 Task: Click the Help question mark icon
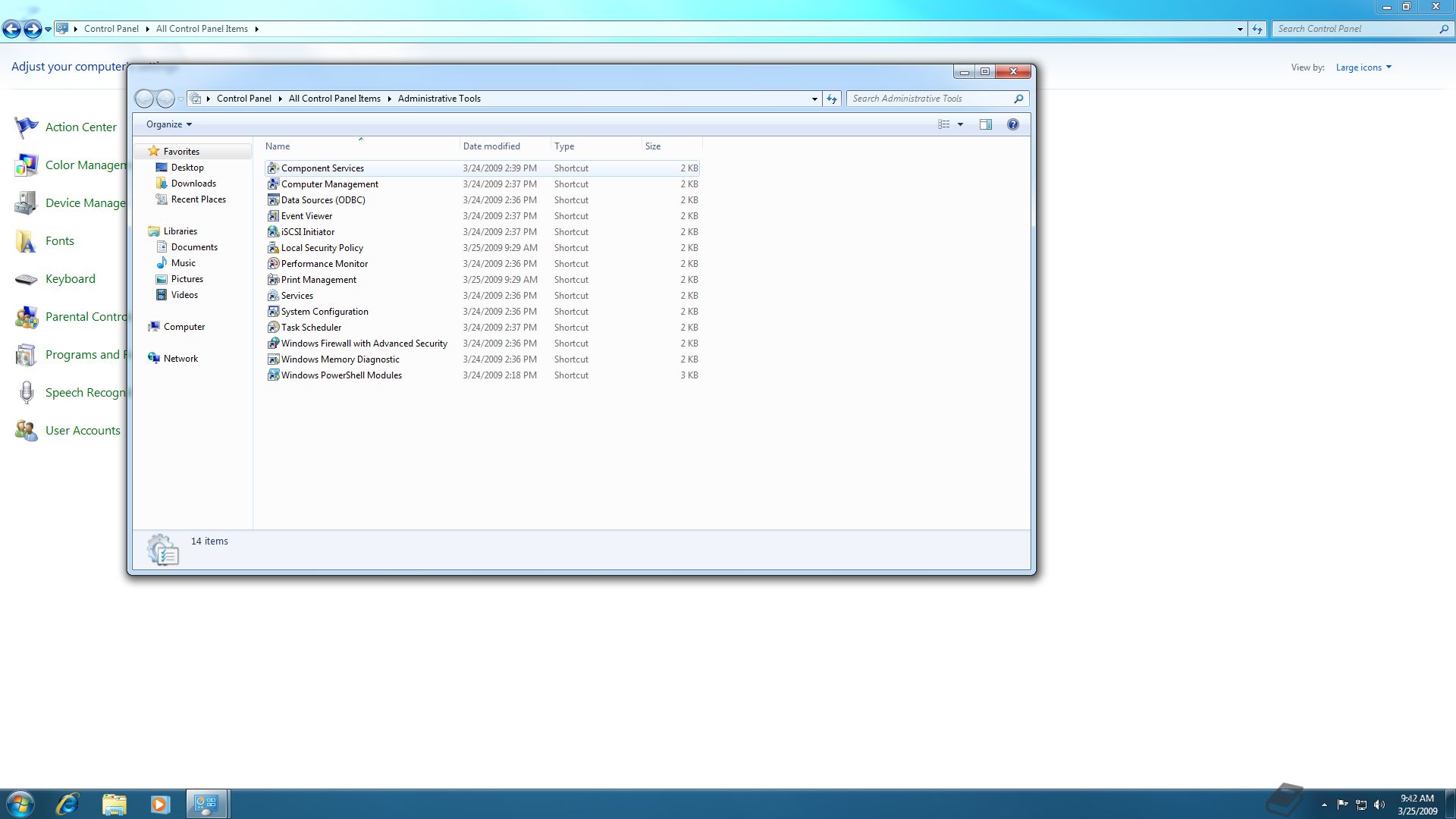pyautogui.click(x=1012, y=124)
